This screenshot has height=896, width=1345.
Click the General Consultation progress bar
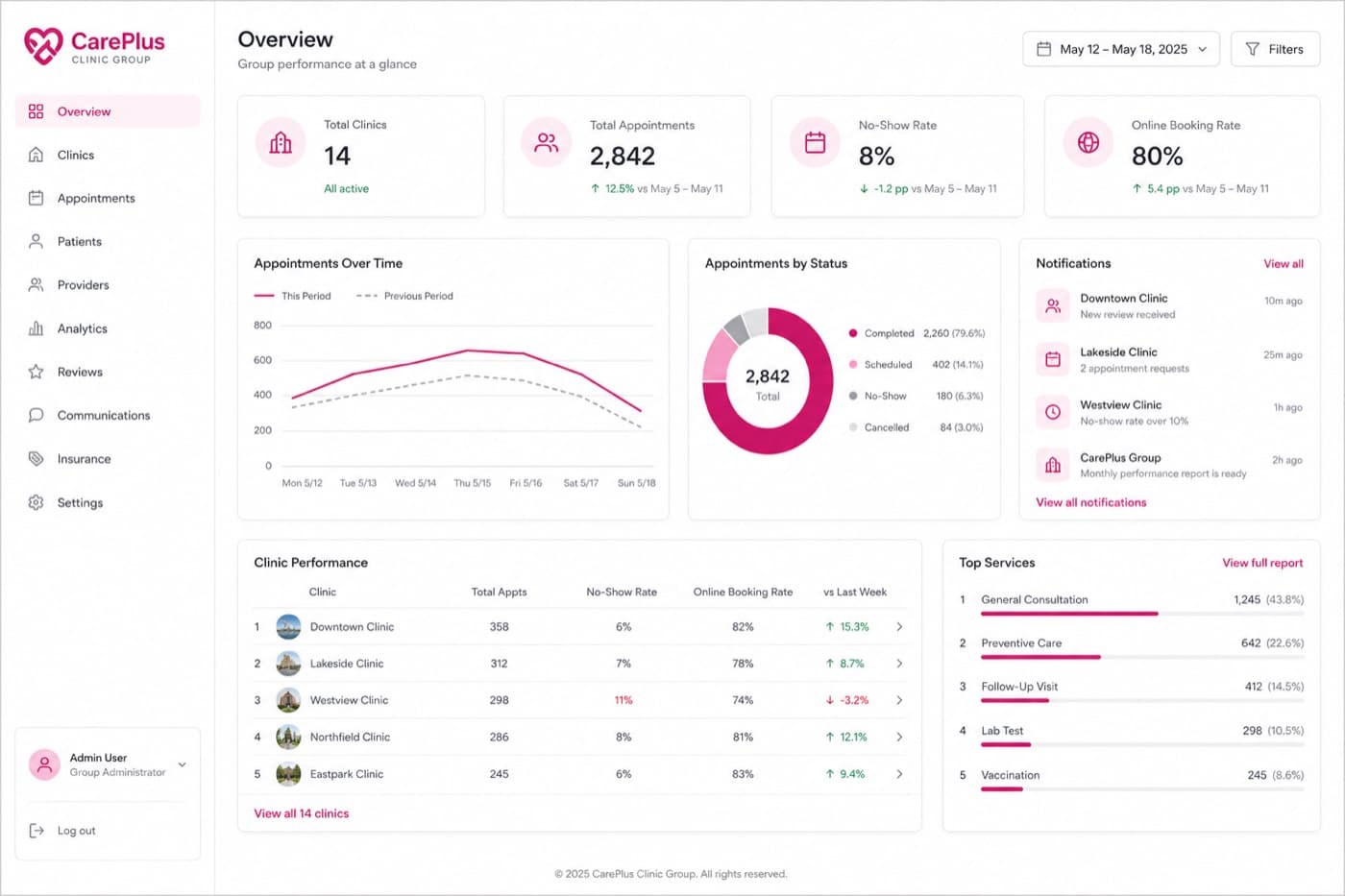(x=1142, y=614)
